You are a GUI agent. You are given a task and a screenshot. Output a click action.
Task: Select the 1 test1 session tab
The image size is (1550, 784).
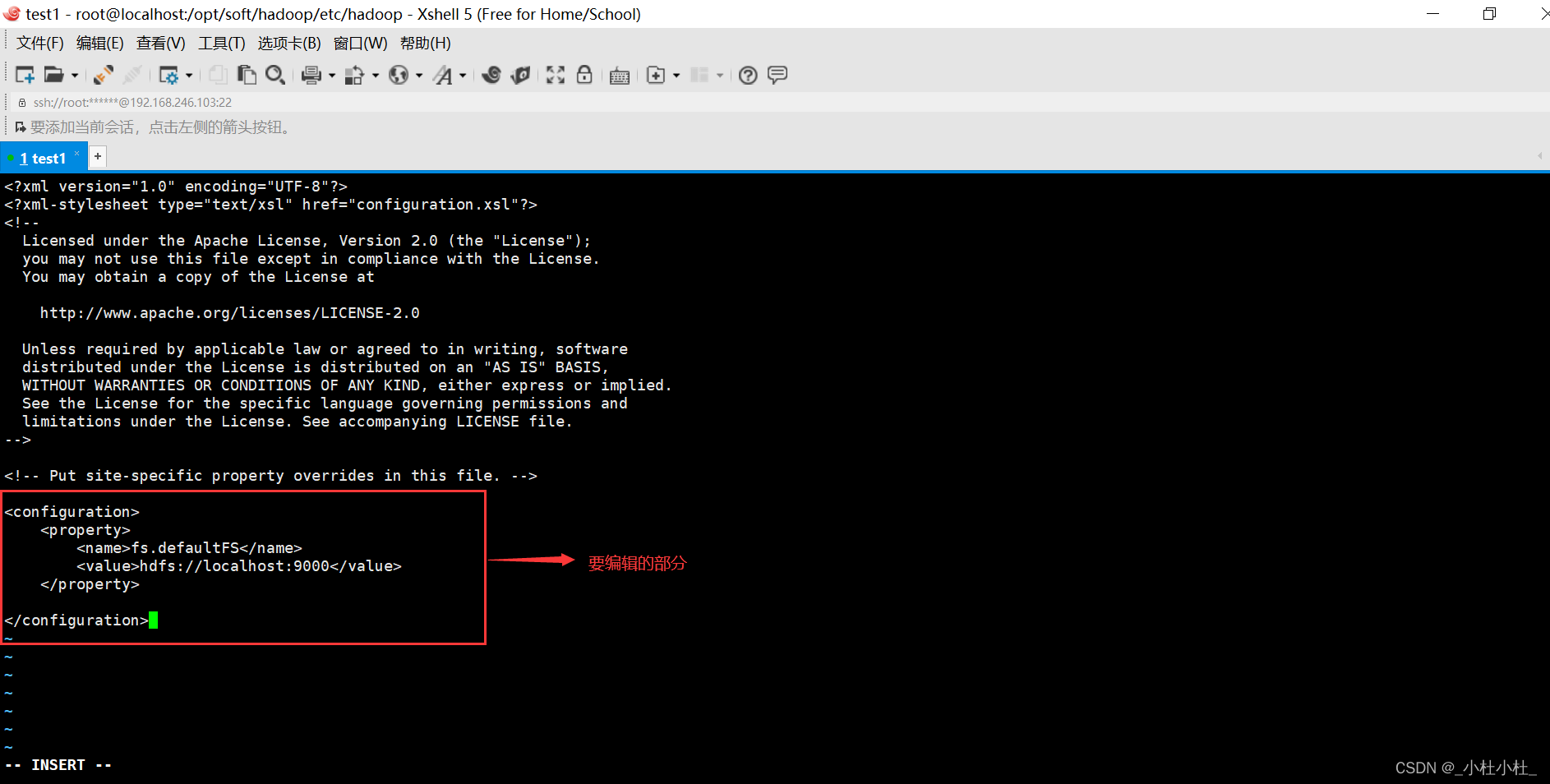point(43,158)
